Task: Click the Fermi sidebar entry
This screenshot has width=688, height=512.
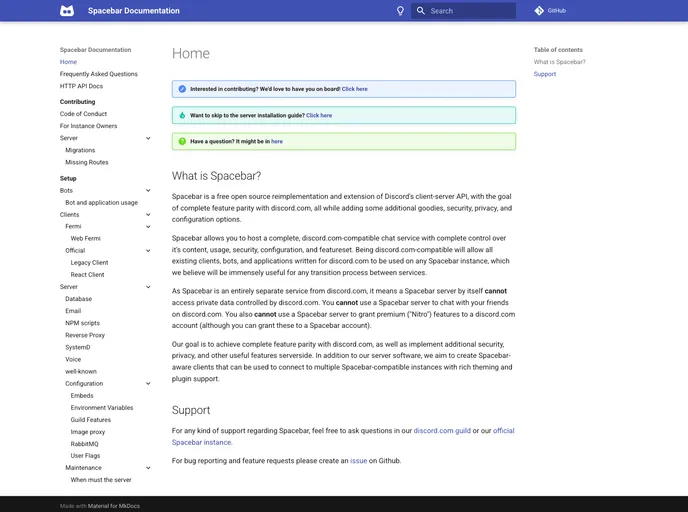Action: point(73,226)
